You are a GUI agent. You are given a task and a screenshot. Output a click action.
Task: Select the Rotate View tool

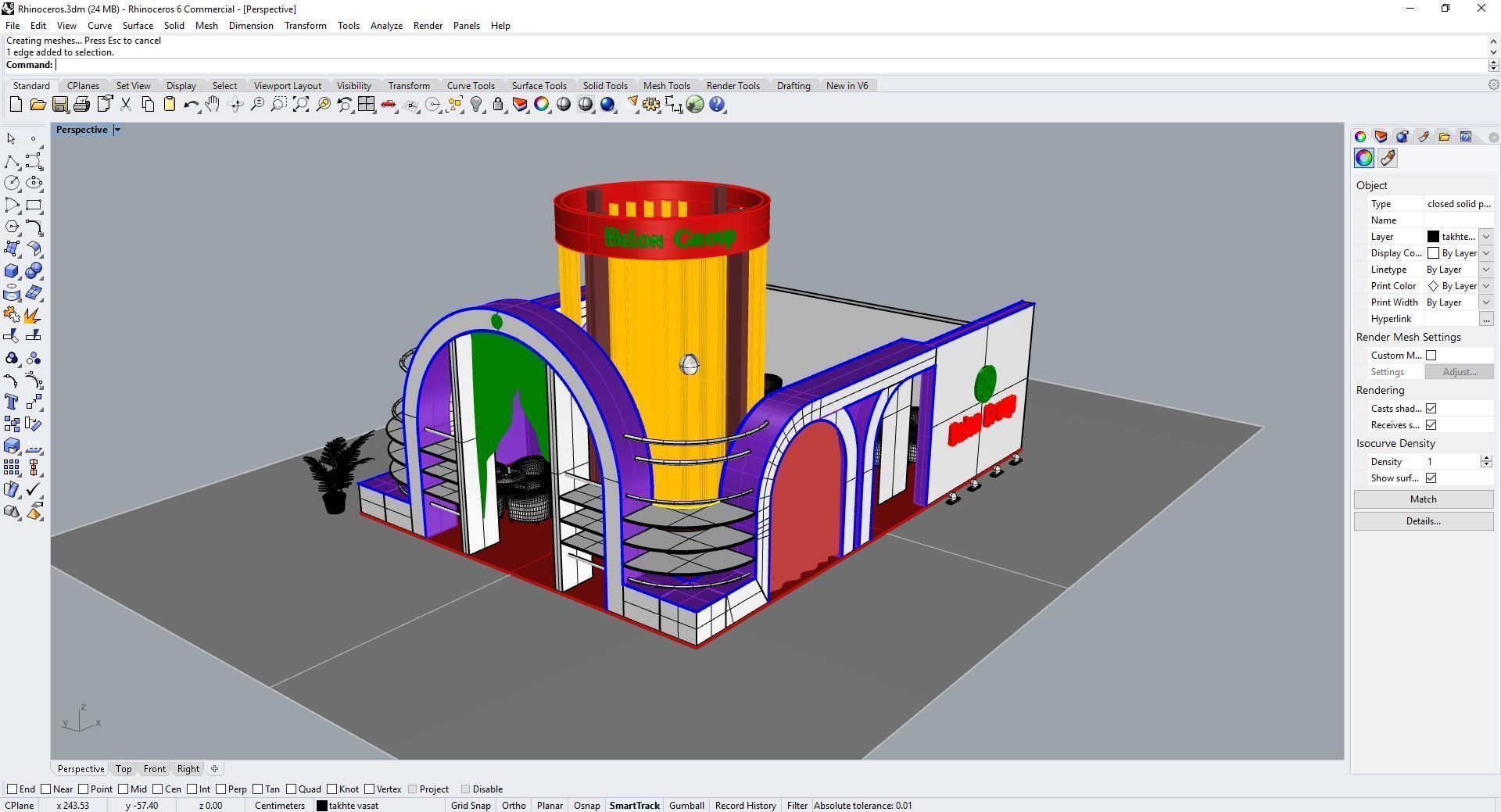tap(235, 104)
